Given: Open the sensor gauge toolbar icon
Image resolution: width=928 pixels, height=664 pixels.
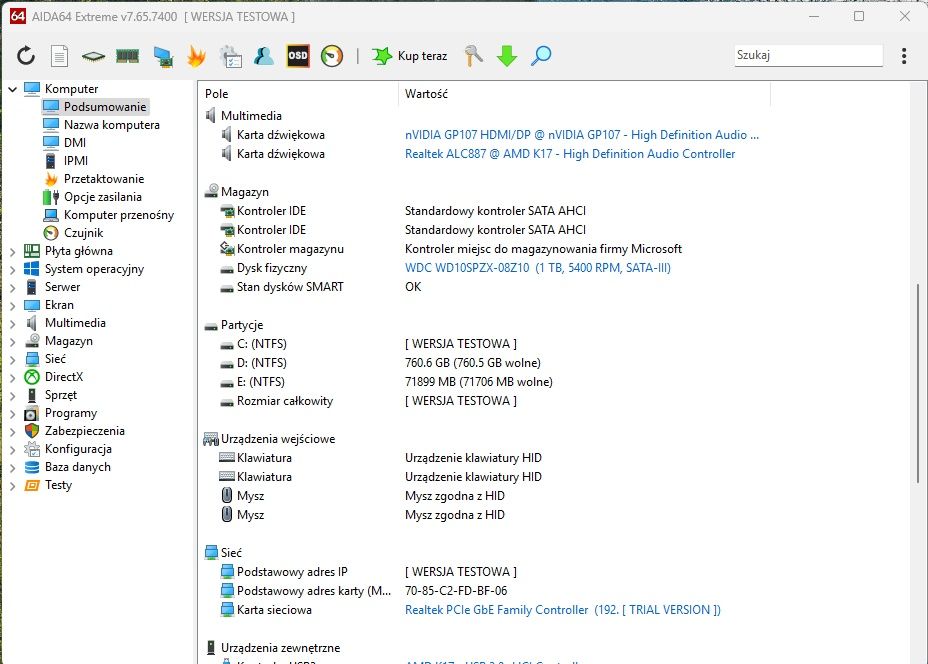Looking at the screenshot, I should pos(332,56).
